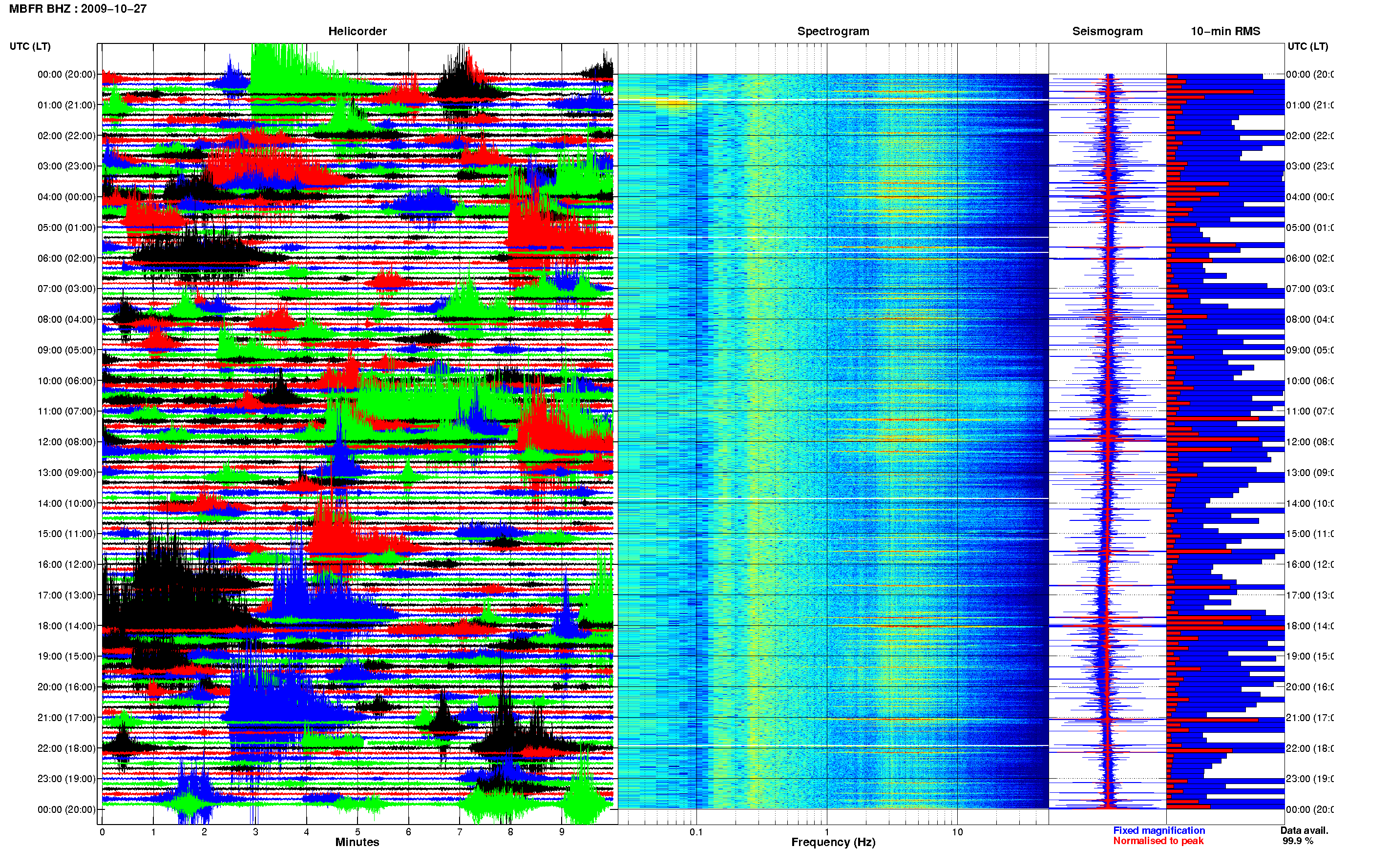Click the left 02:00 (22:00) time label
This screenshot has width=1389, height=868.
click(66, 136)
